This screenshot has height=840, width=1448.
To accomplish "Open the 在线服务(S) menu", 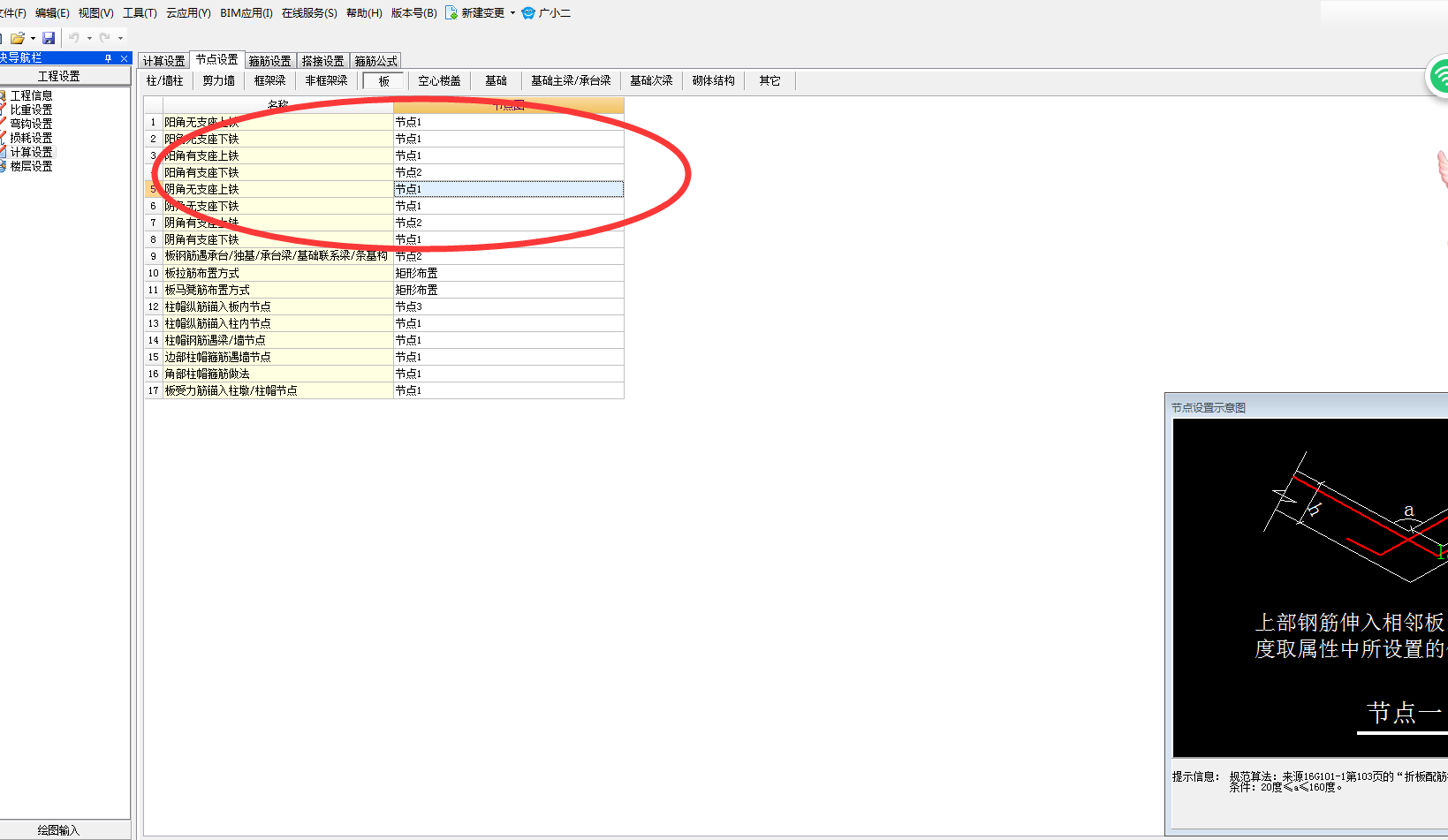I will (x=309, y=13).
